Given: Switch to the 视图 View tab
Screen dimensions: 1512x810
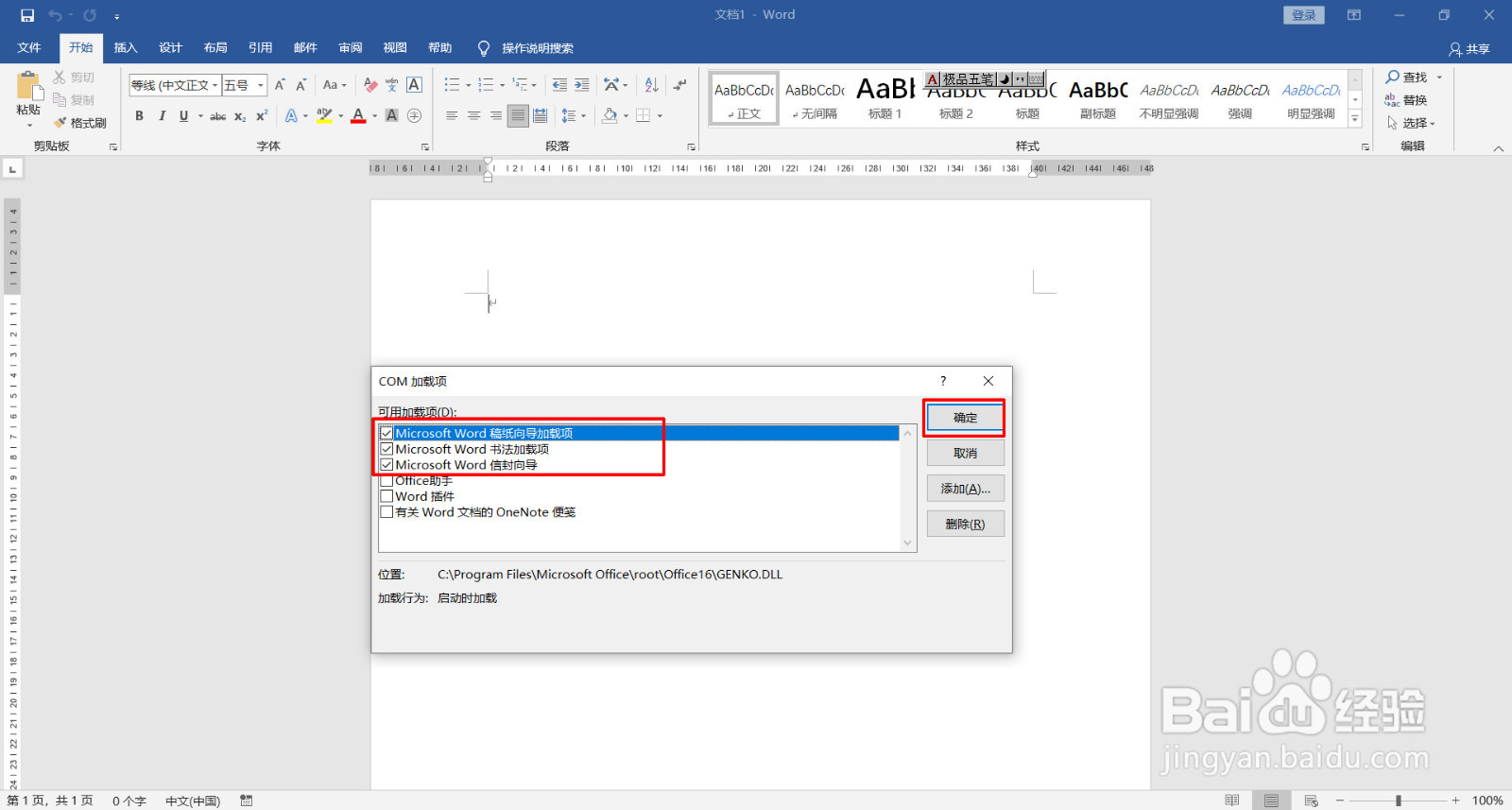Looking at the screenshot, I should coord(395,48).
